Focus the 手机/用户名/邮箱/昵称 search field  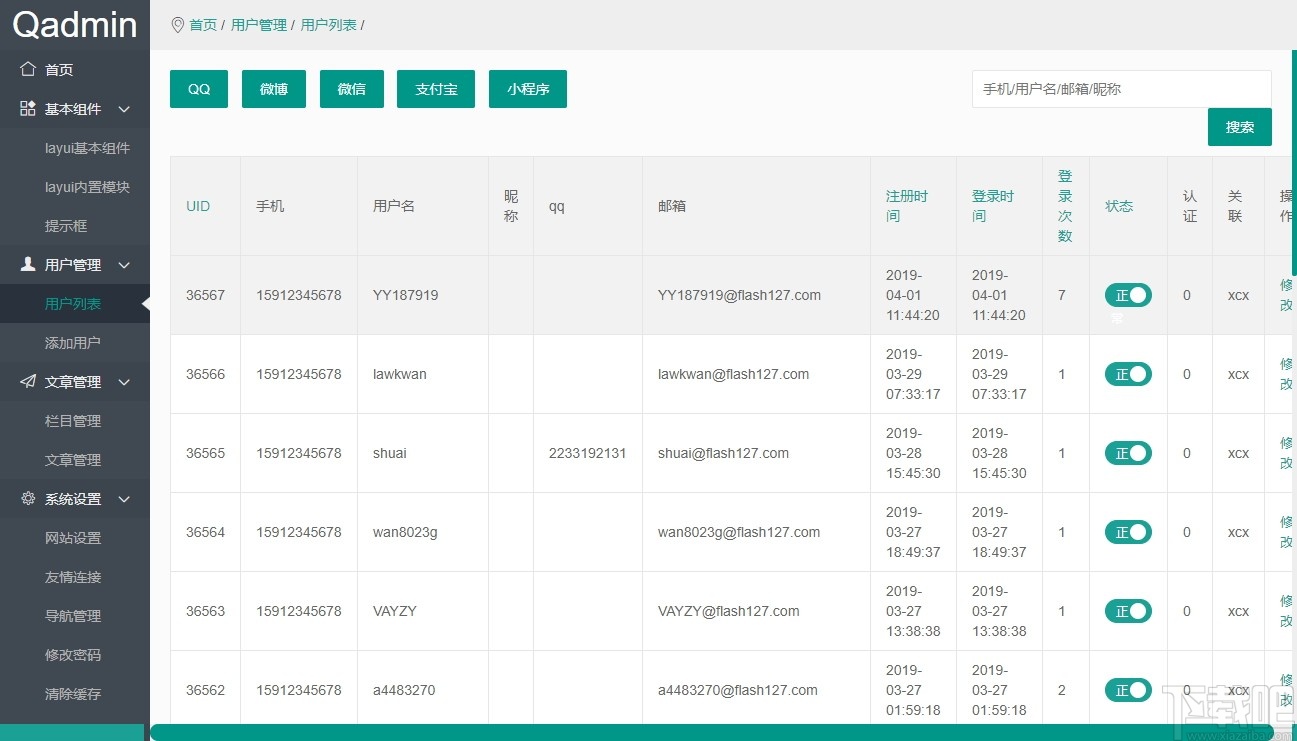pos(1122,89)
